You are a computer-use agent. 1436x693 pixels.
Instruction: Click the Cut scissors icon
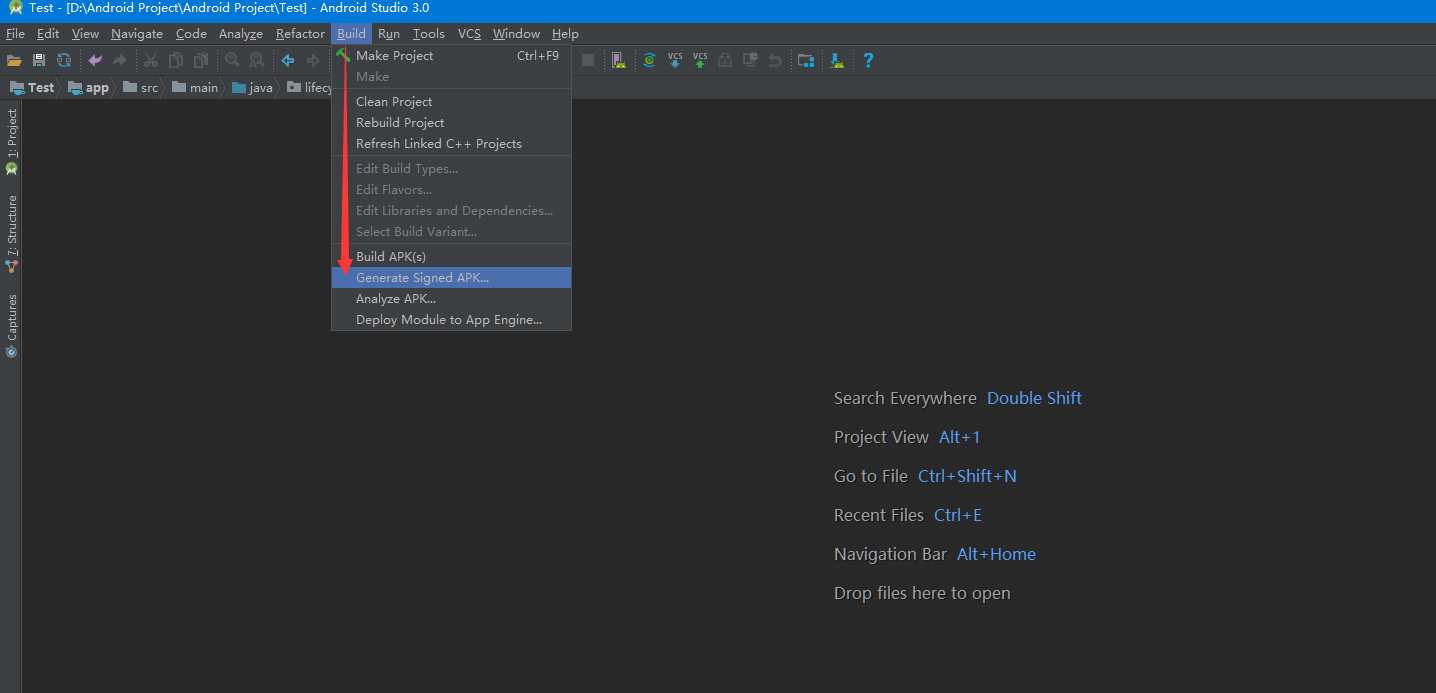coord(151,60)
